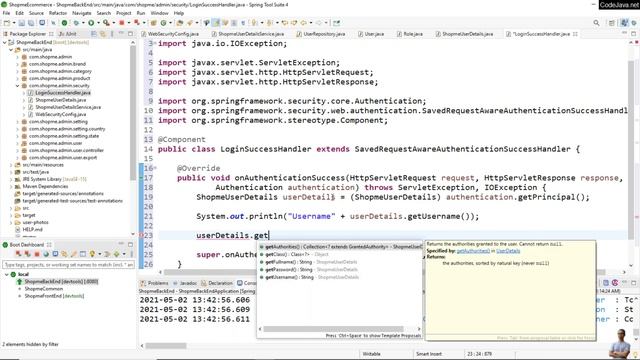The width and height of the screenshot is (640, 360).
Task: Click the red Stop toolbar icon
Action: pos(122,23)
